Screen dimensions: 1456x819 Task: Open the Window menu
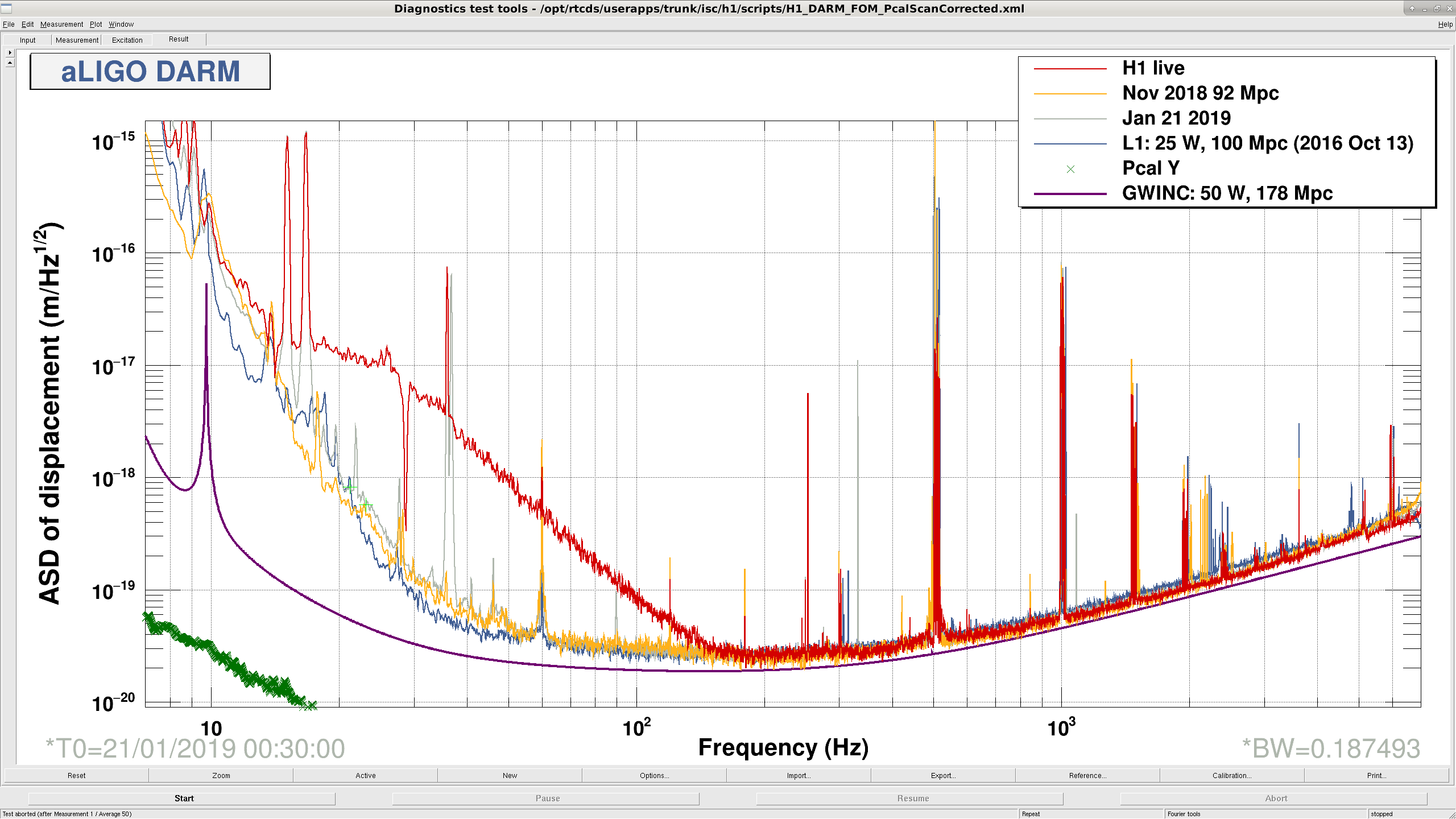click(x=121, y=24)
